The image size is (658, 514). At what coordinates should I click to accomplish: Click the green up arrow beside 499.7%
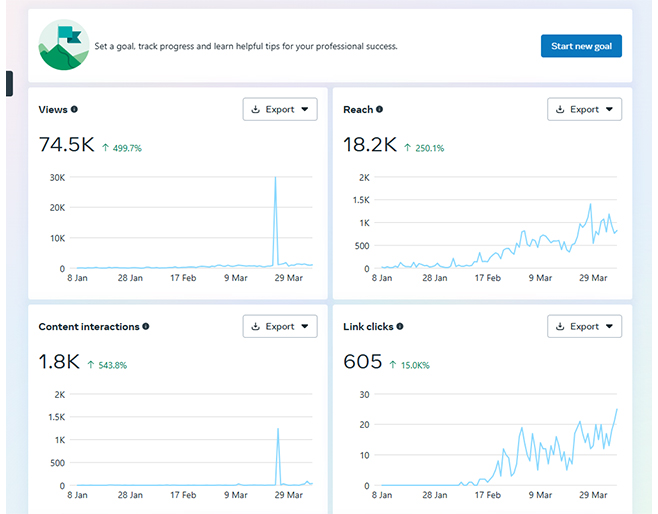click(x=105, y=148)
